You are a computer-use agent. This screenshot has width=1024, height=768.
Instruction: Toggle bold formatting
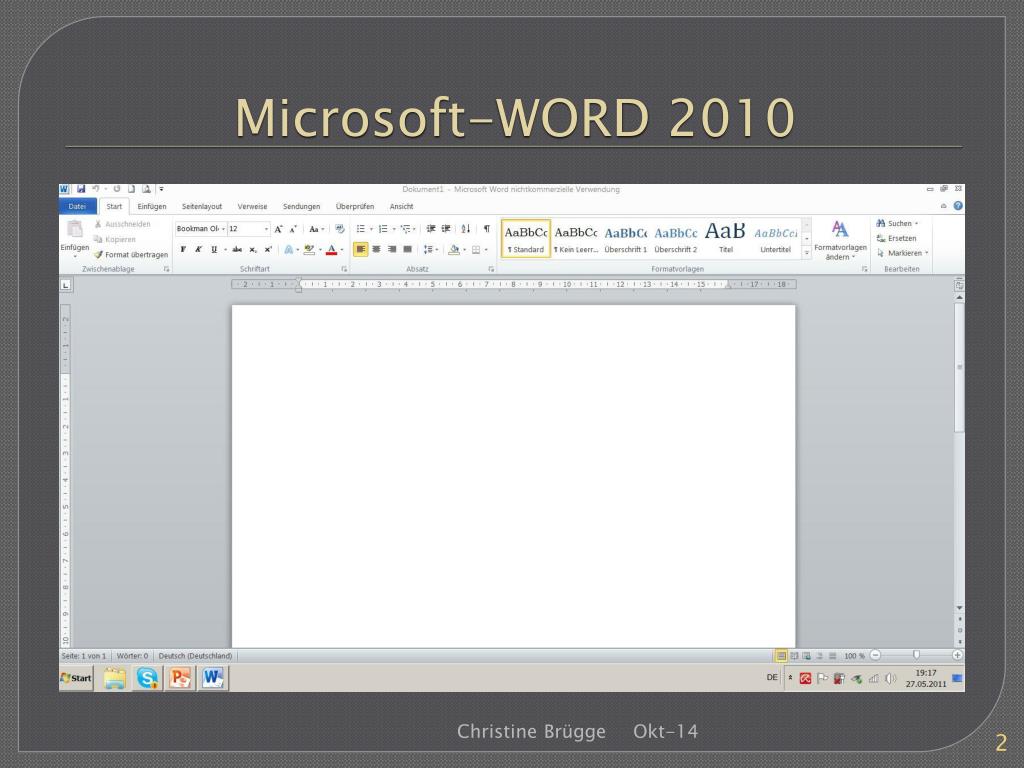tap(183, 249)
